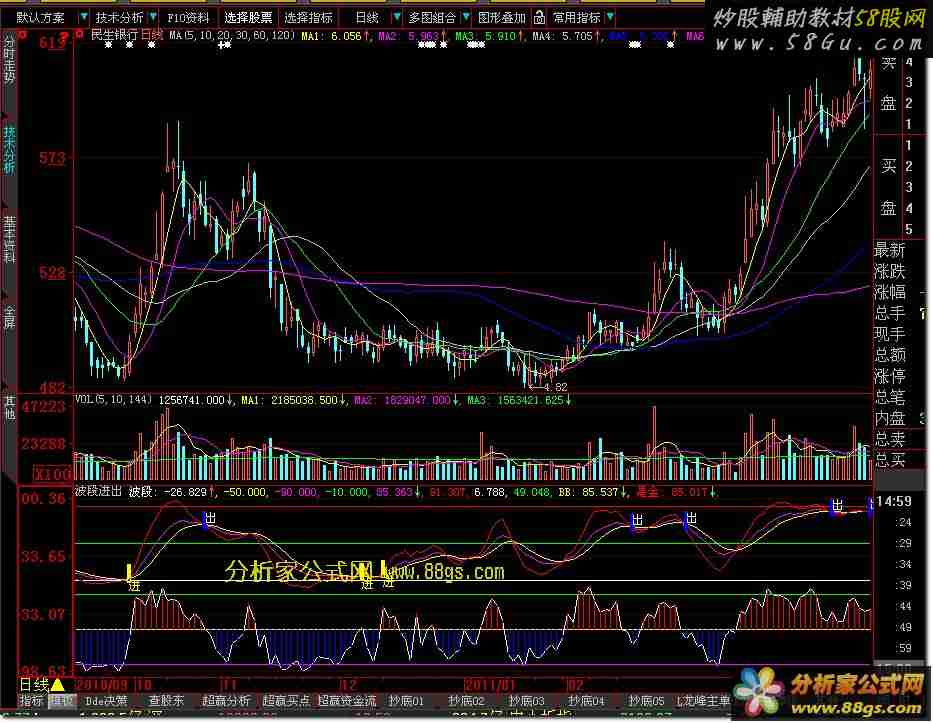The height and width of the screenshot is (723, 933).
Task: Click 多图组合 in the toolbar
Action: pyautogui.click(x=433, y=18)
